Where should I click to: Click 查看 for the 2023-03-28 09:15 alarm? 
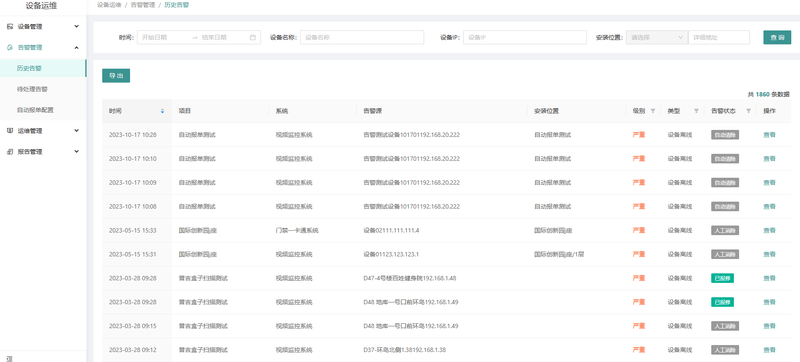pyautogui.click(x=769, y=326)
